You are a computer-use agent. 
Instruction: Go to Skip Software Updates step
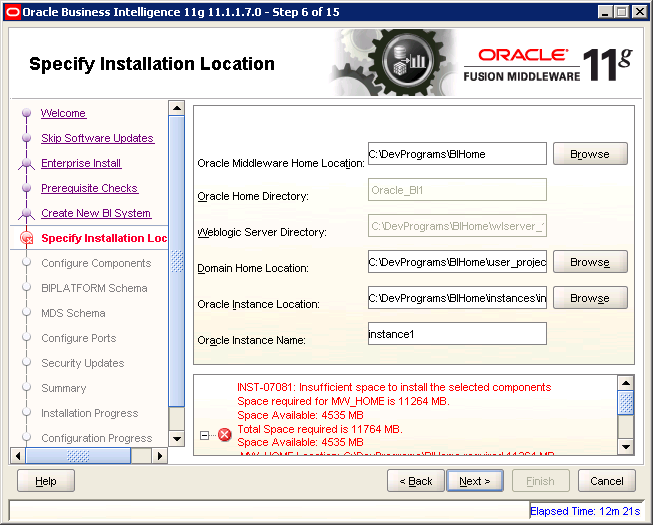click(97, 138)
